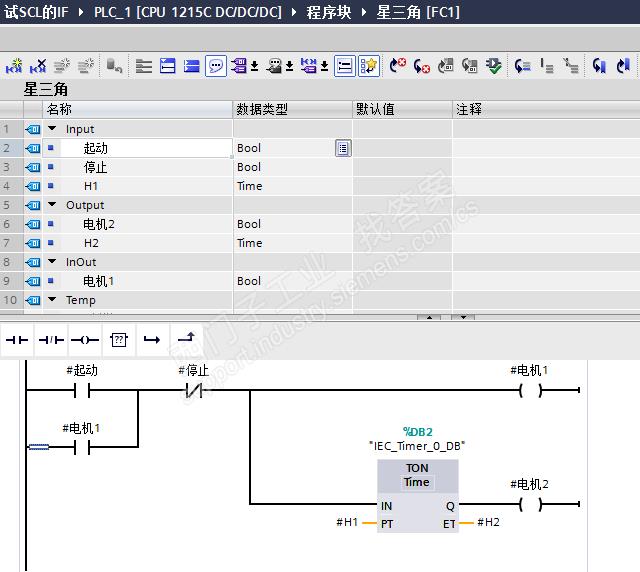Click the Open branch icon
This screenshot has height=572, width=640.
pos(152,340)
